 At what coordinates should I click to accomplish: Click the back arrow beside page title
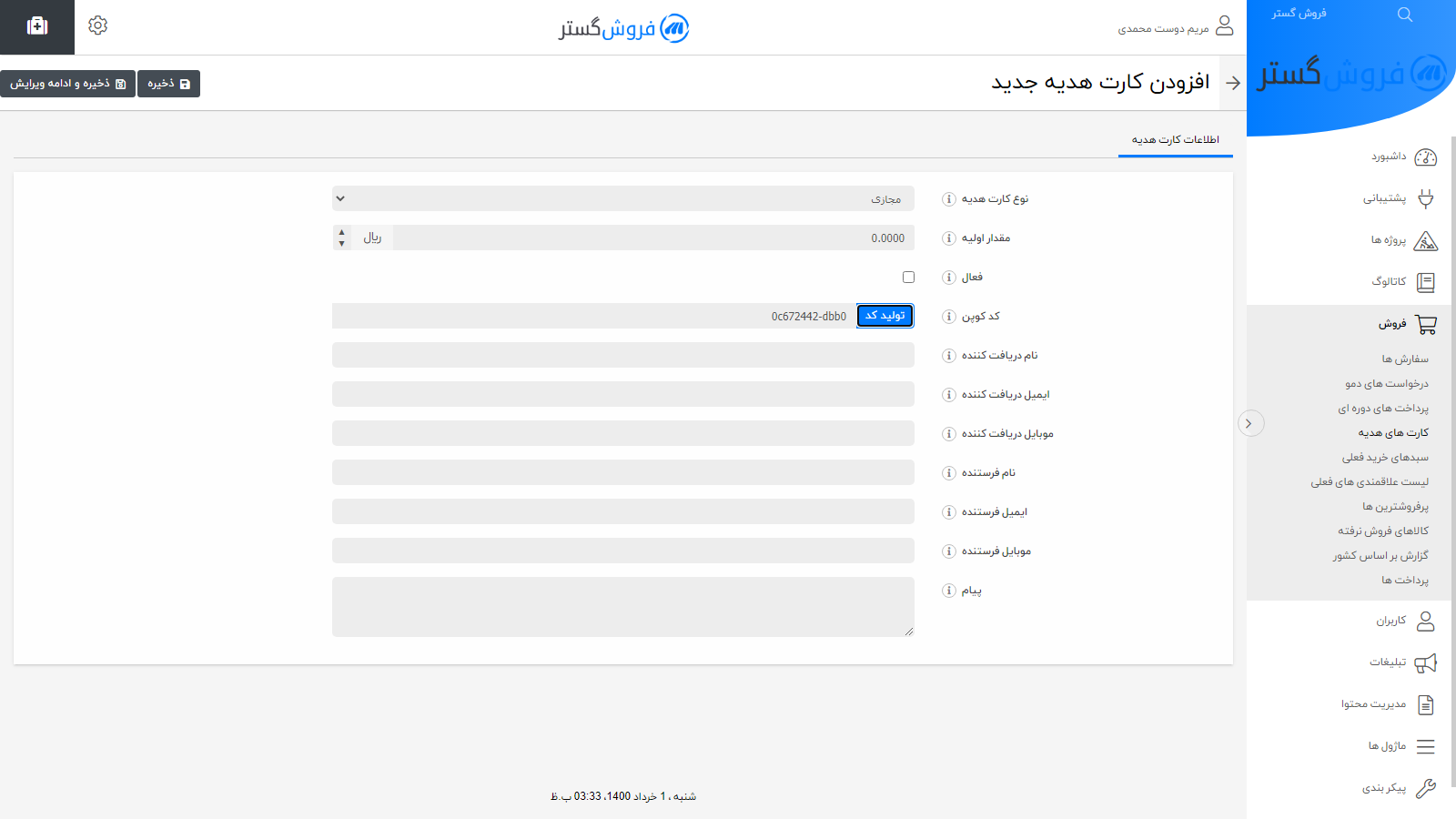point(1233,83)
